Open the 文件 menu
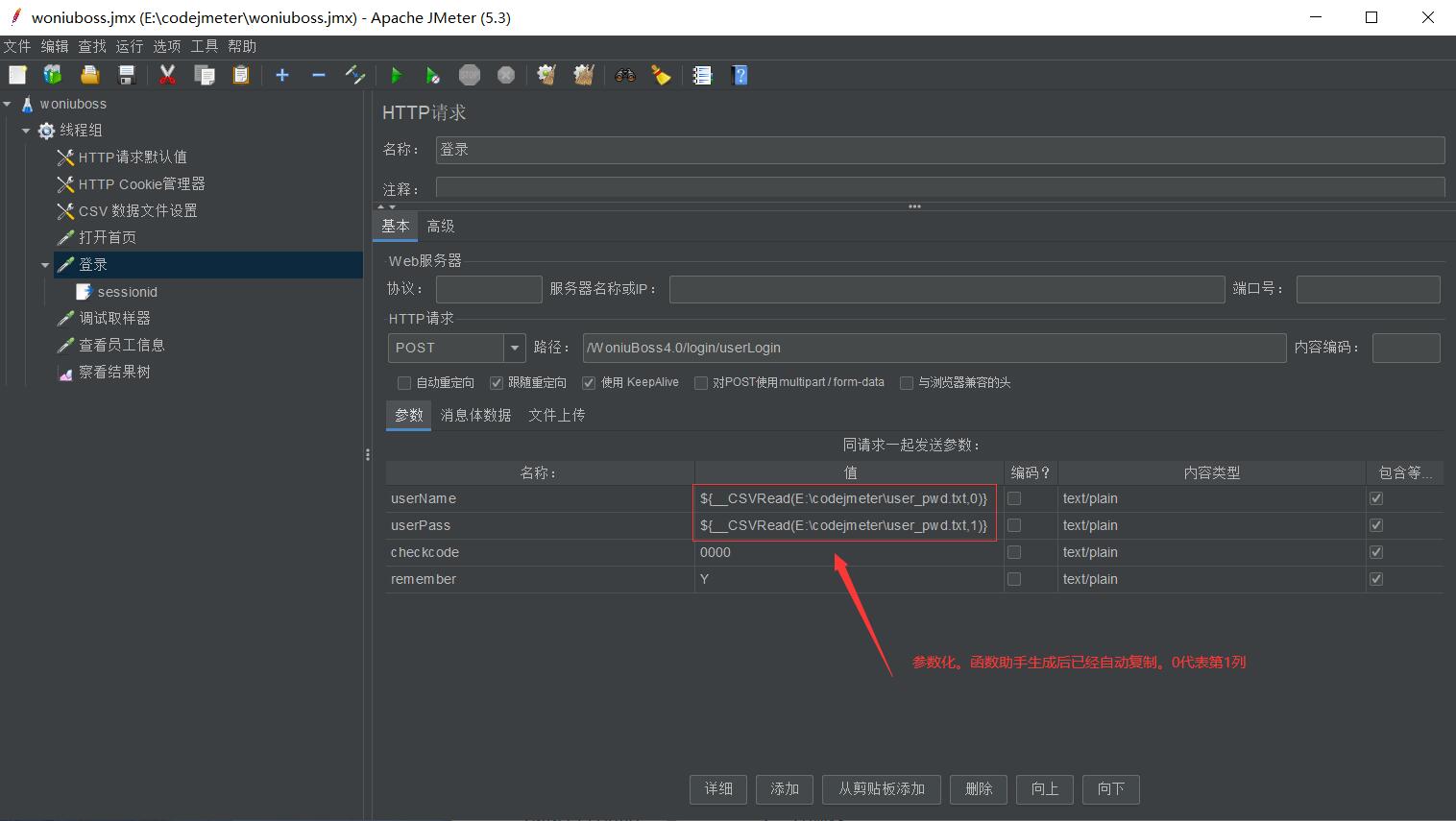1456x821 pixels. 17,46
